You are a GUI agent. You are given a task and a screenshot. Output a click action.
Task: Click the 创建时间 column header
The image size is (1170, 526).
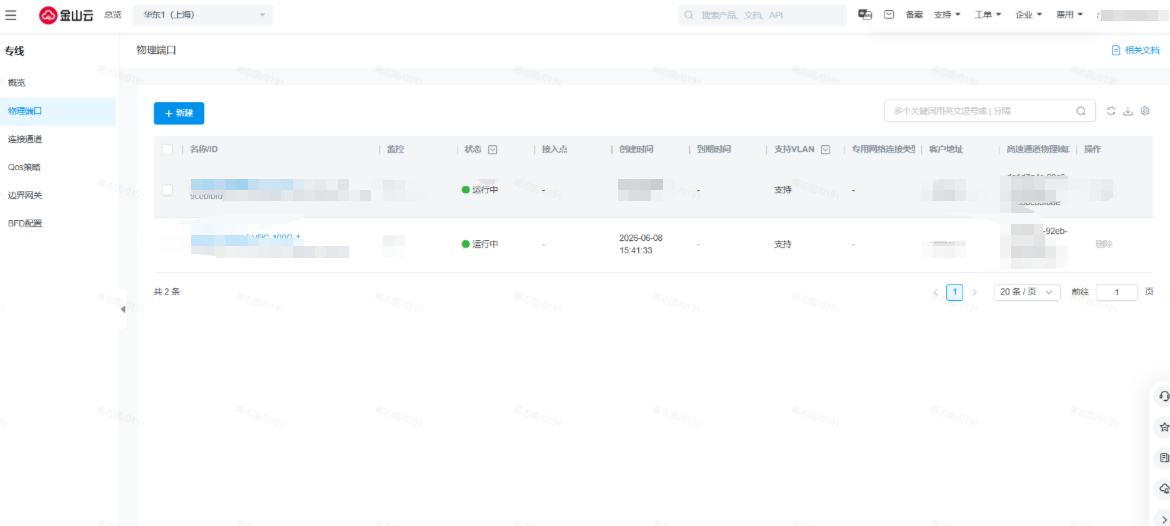(636, 149)
